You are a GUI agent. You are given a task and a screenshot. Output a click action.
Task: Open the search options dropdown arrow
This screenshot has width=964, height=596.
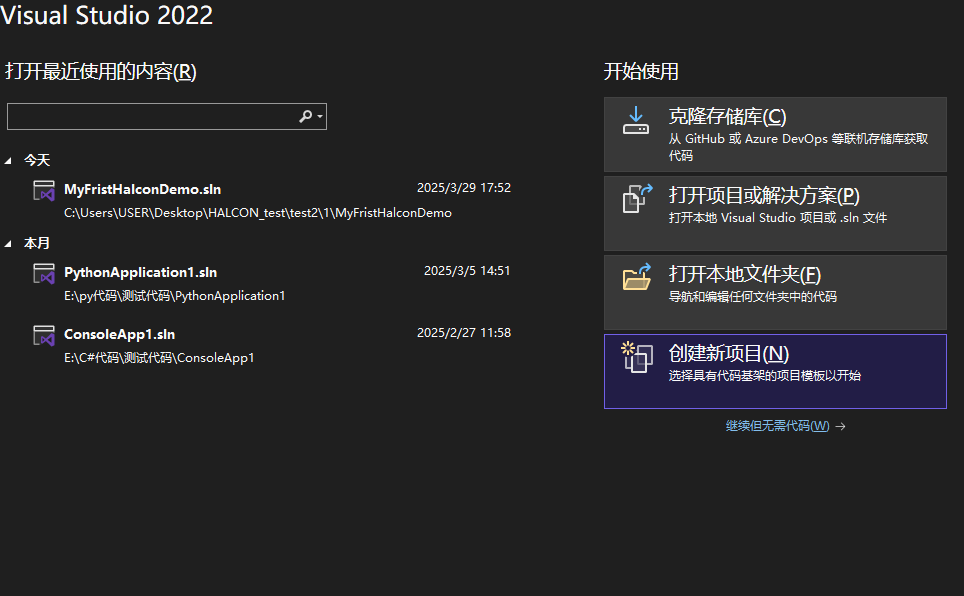point(320,117)
